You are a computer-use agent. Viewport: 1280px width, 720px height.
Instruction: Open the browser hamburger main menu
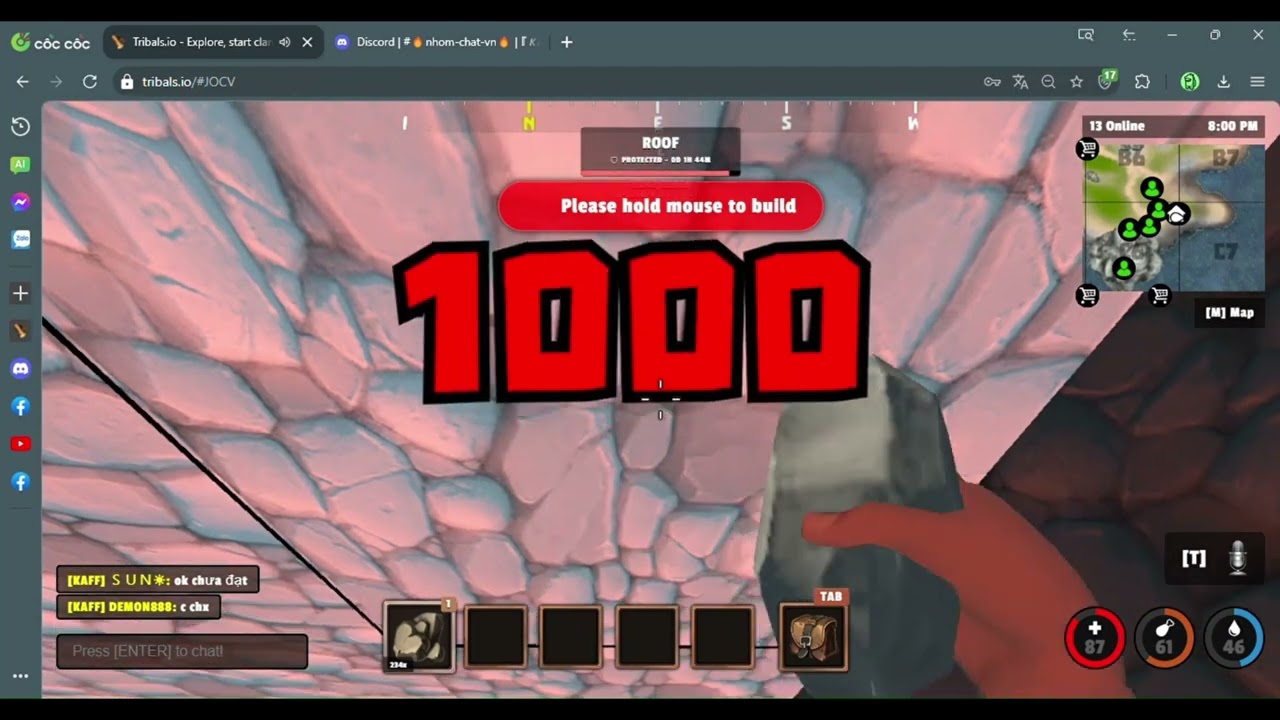[x=1257, y=82]
